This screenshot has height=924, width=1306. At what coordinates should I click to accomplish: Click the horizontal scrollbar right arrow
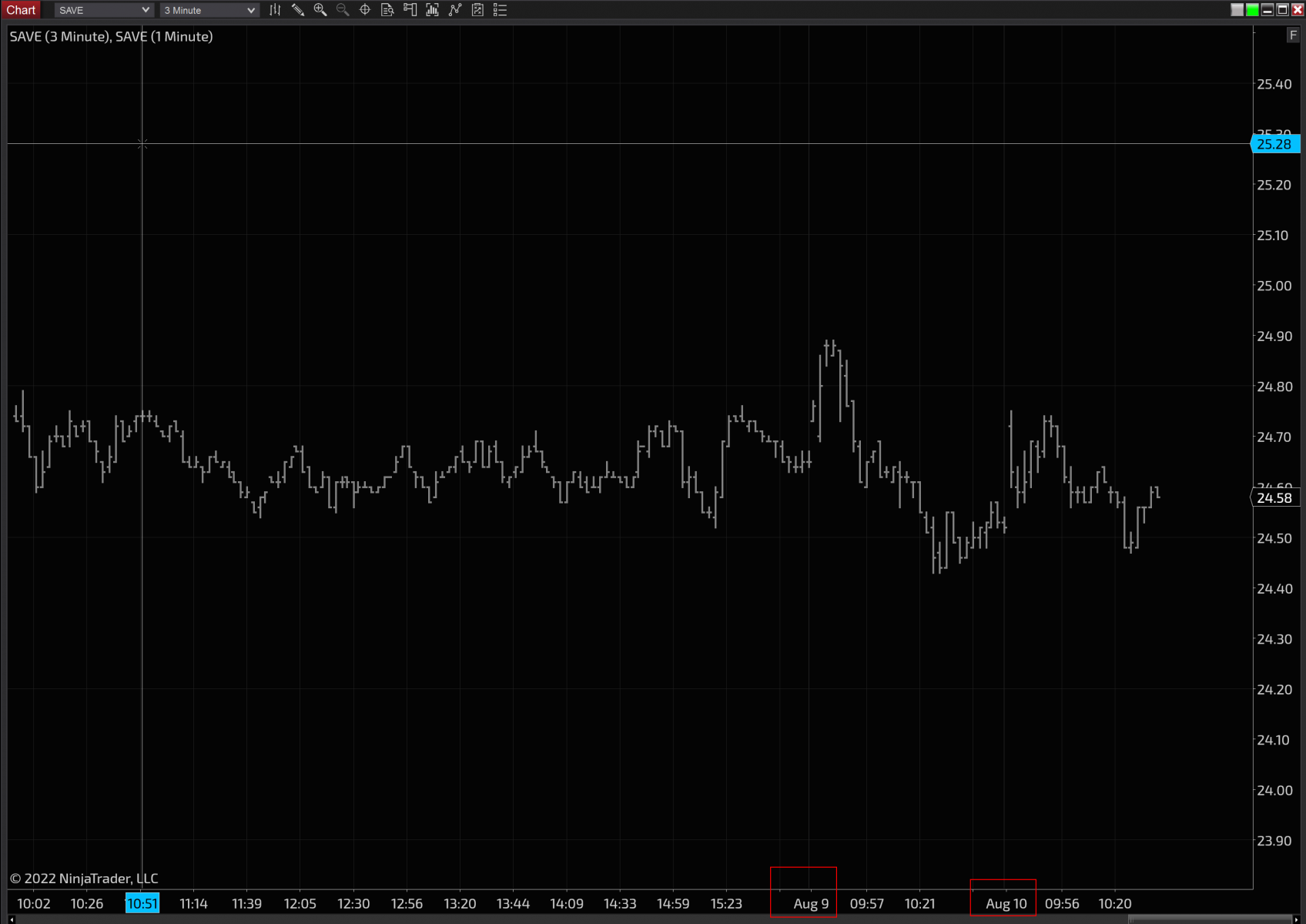pyautogui.click(x=1296, y=919)
